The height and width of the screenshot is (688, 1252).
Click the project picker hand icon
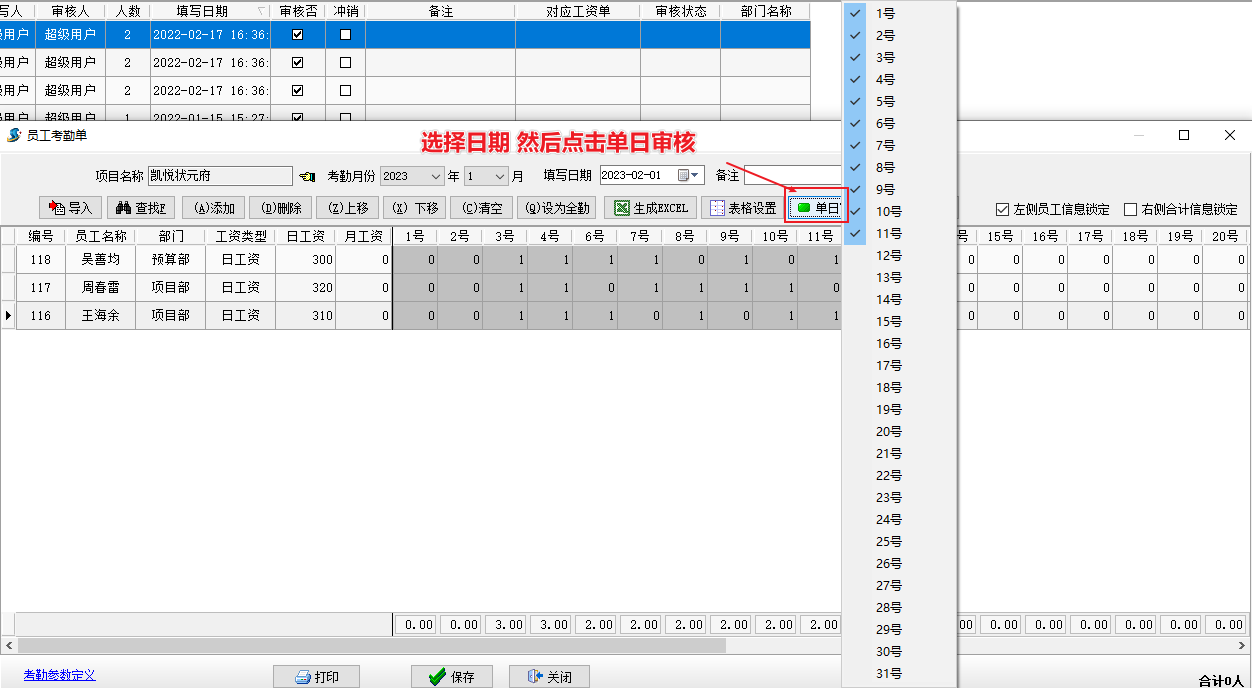(x=308, y=176)
